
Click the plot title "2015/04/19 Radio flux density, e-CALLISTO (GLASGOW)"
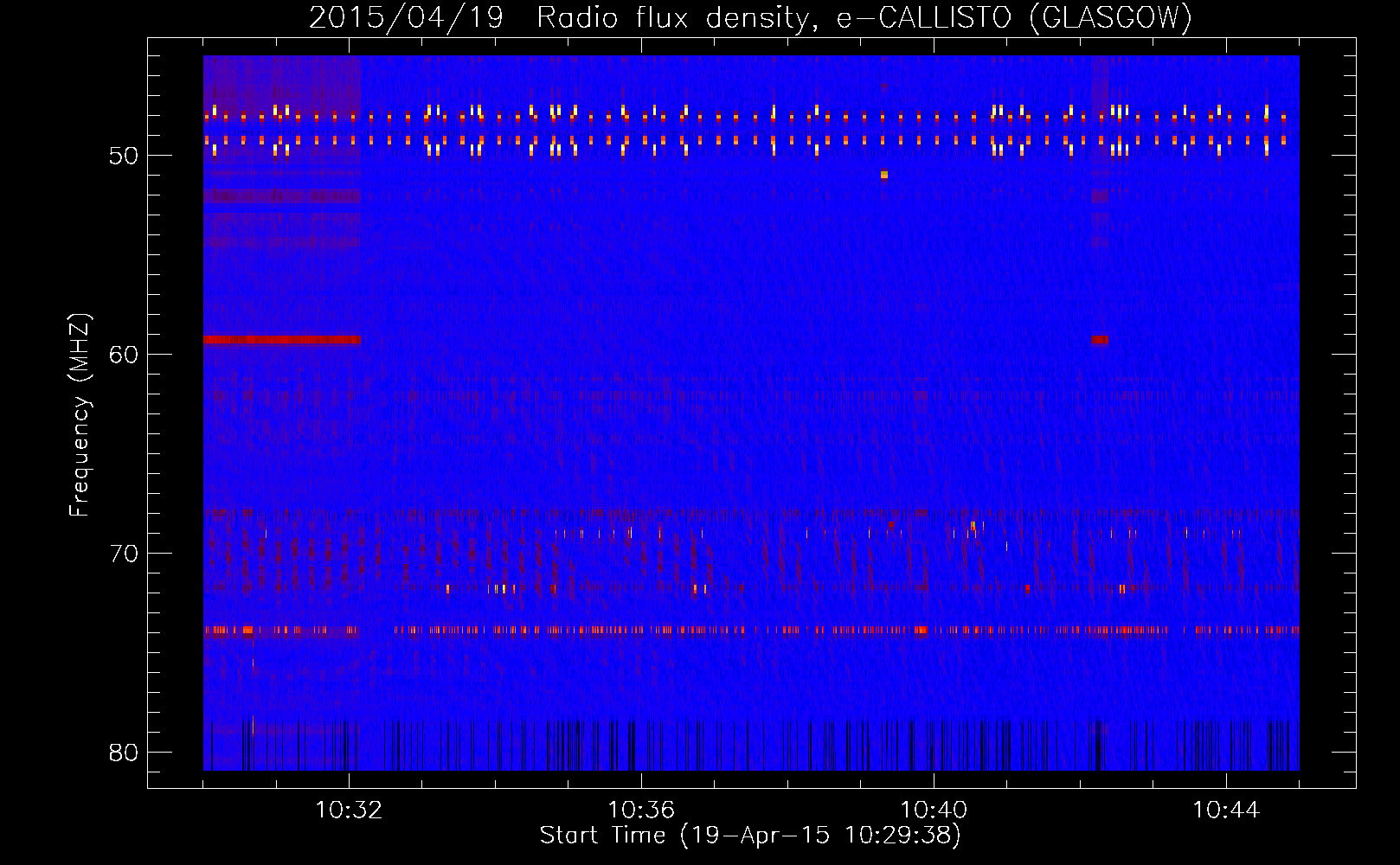(x=750, y=17)
